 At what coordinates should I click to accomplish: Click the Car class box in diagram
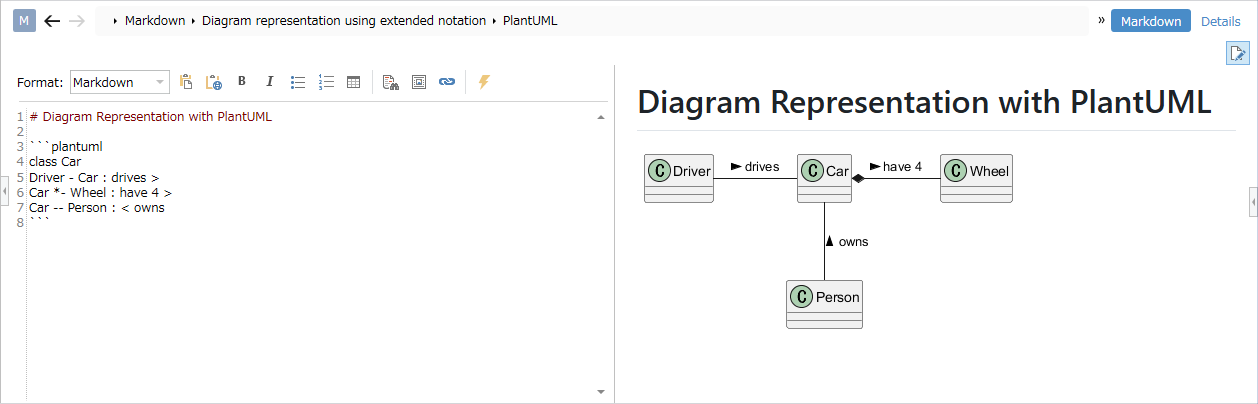(x=824, y=178)
